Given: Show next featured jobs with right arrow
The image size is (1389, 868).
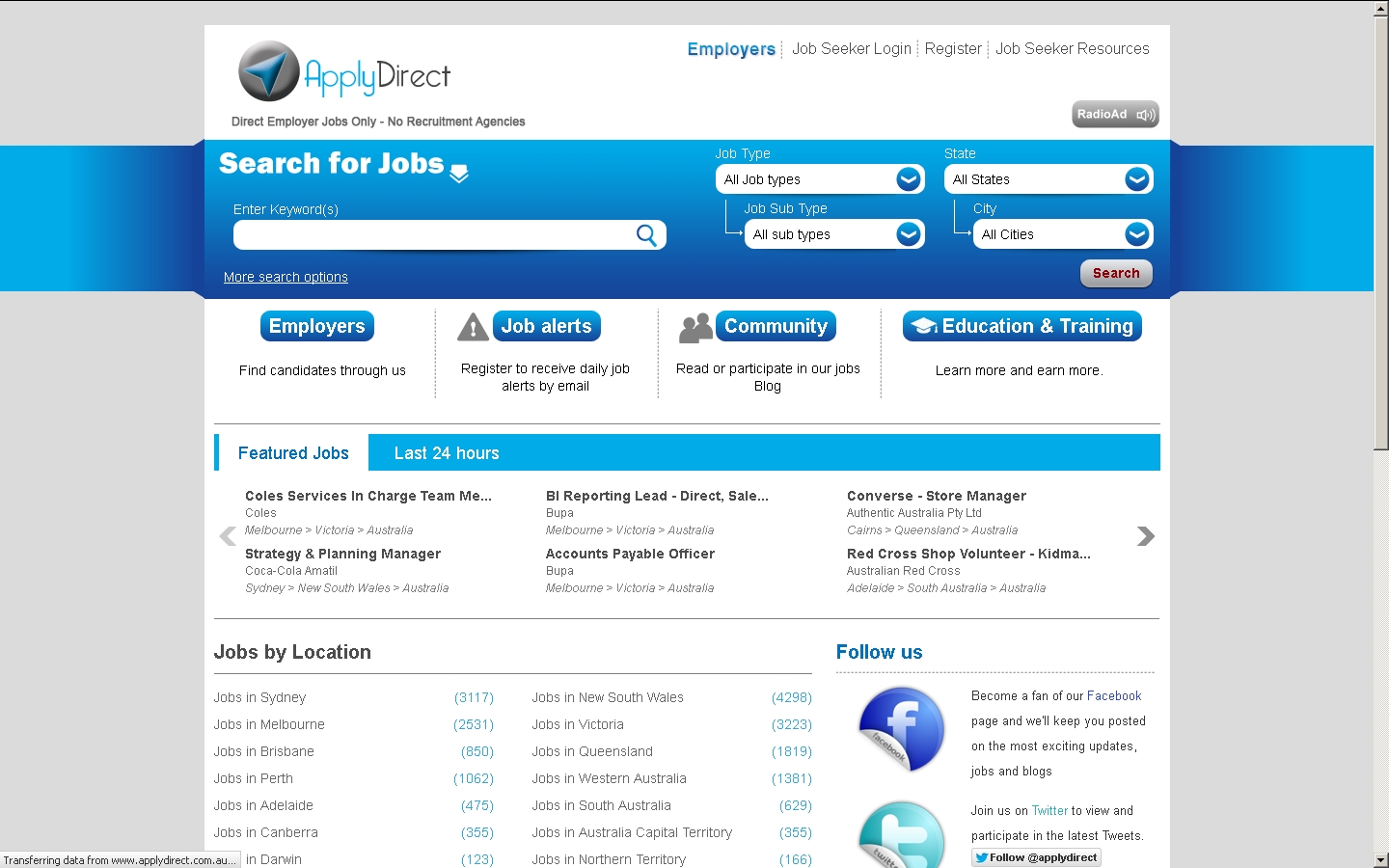Looking at the screenshot, I should coord(1145,536).
